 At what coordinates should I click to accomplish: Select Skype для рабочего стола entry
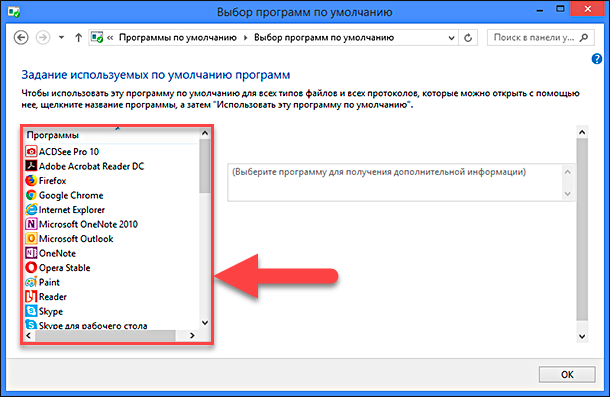point(93,325)
